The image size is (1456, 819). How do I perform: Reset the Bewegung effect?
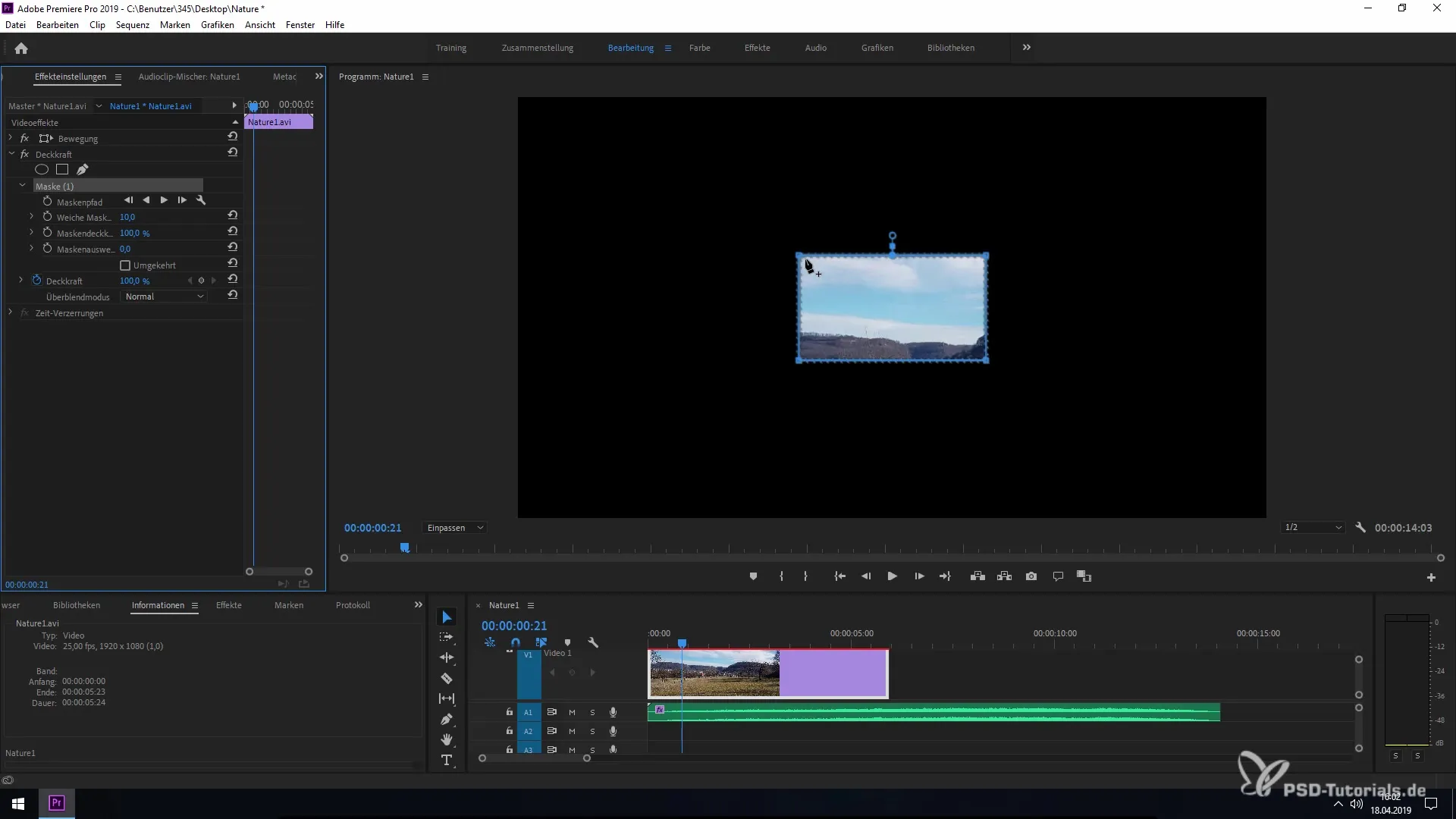point(233,137)
